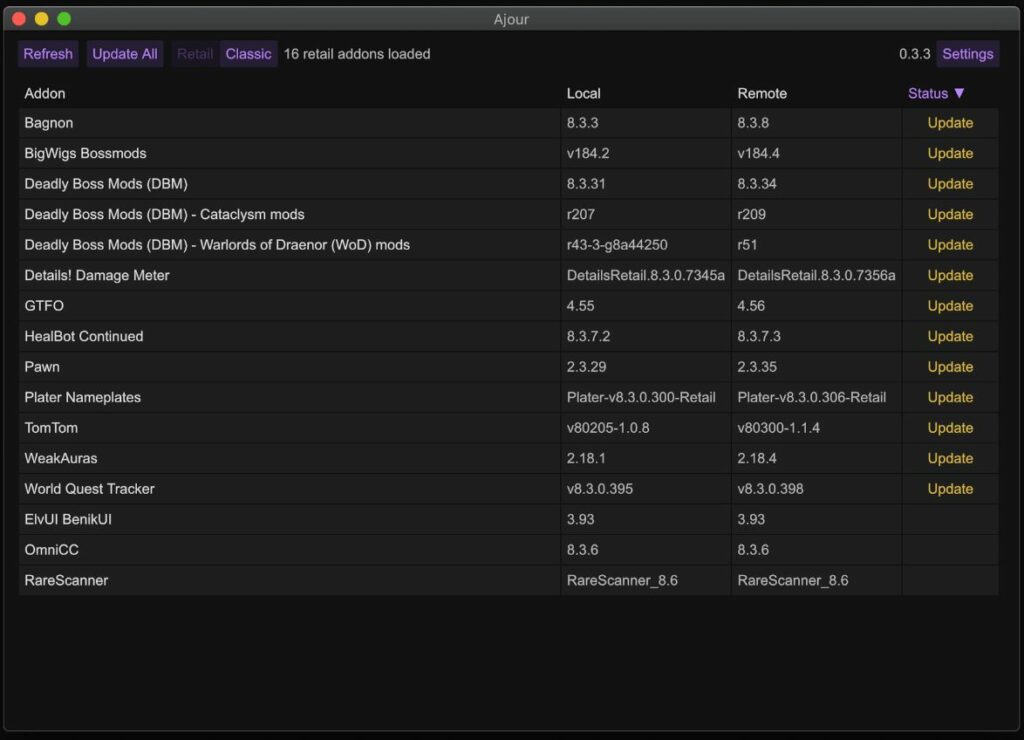This screenshot has width=1024, height=740.
Task: Click the Refresh button
Action: [48, 54]
